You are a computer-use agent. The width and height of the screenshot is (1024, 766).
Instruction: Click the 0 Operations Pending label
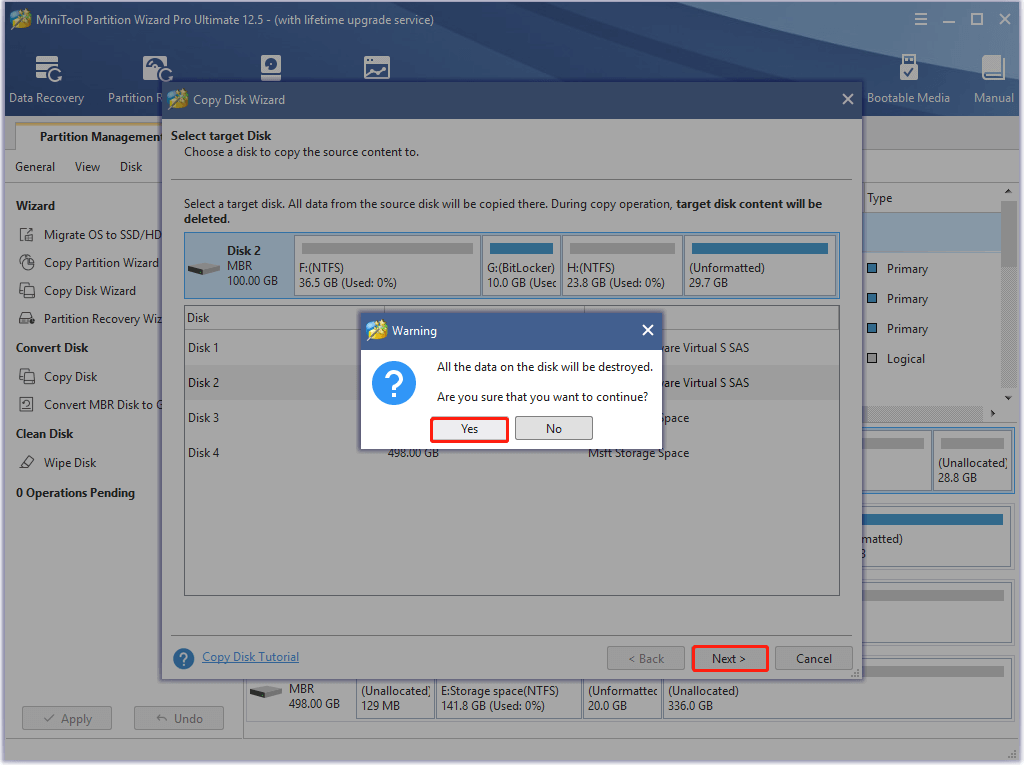76,493
